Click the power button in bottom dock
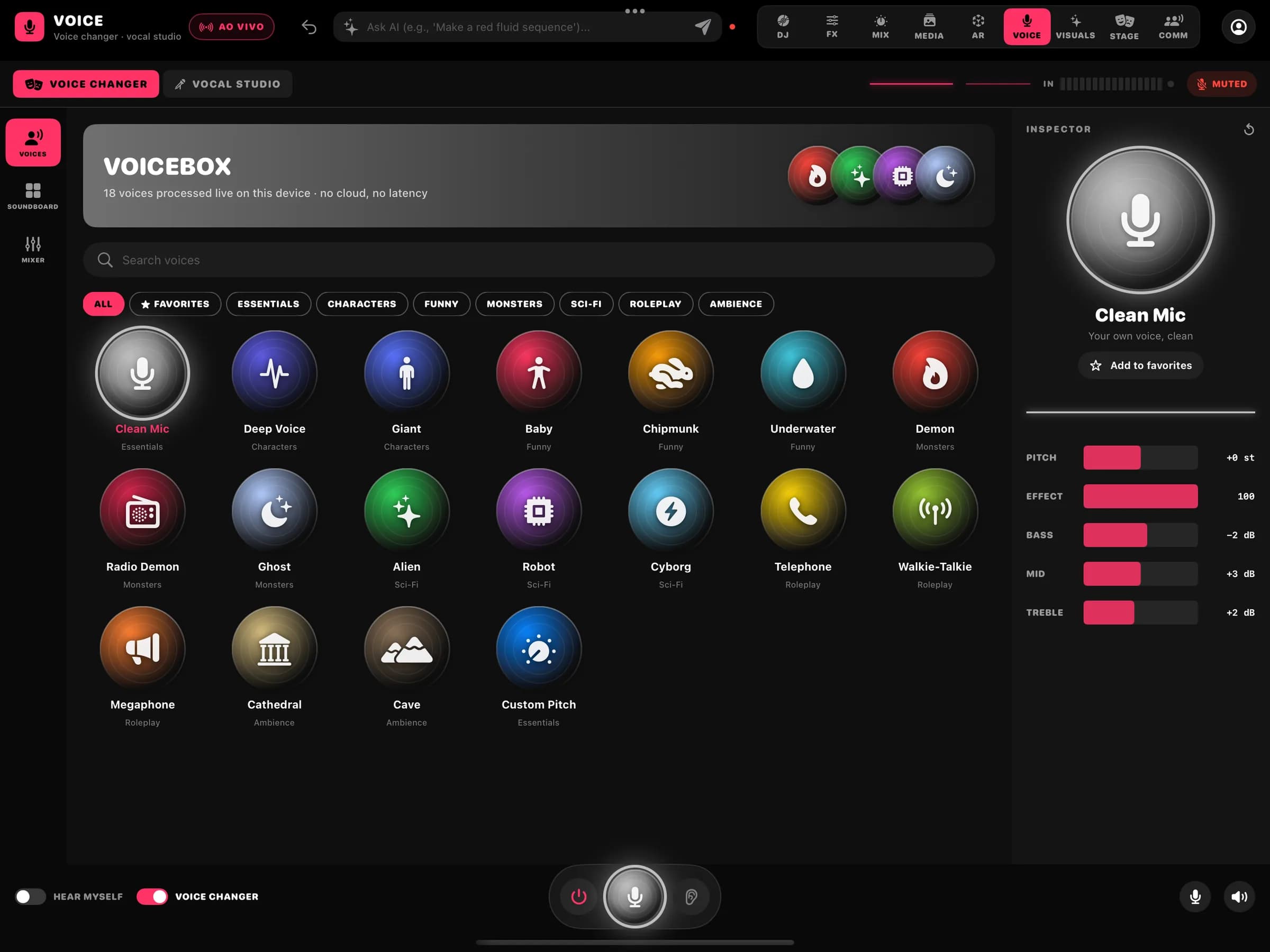The height and width of the screenshot is (952, 1270). click(x=579, y=896)
